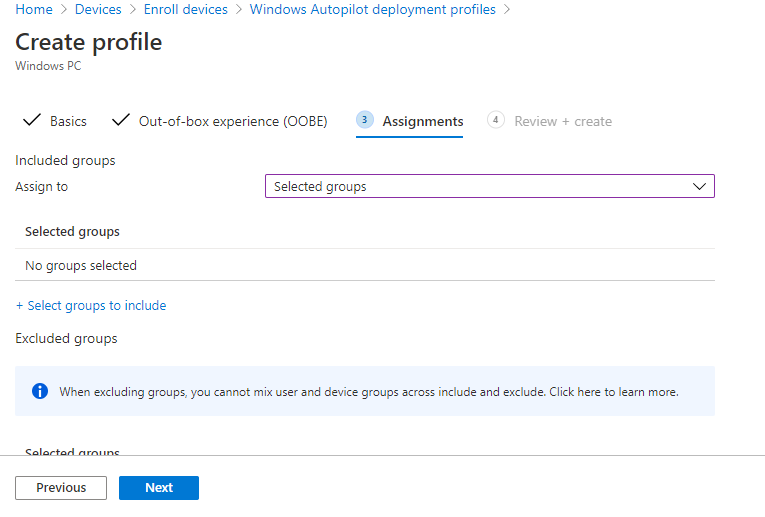This screenshot has width=765, height=517.
Task: Click the blue Next button
Action: point(158,488)
